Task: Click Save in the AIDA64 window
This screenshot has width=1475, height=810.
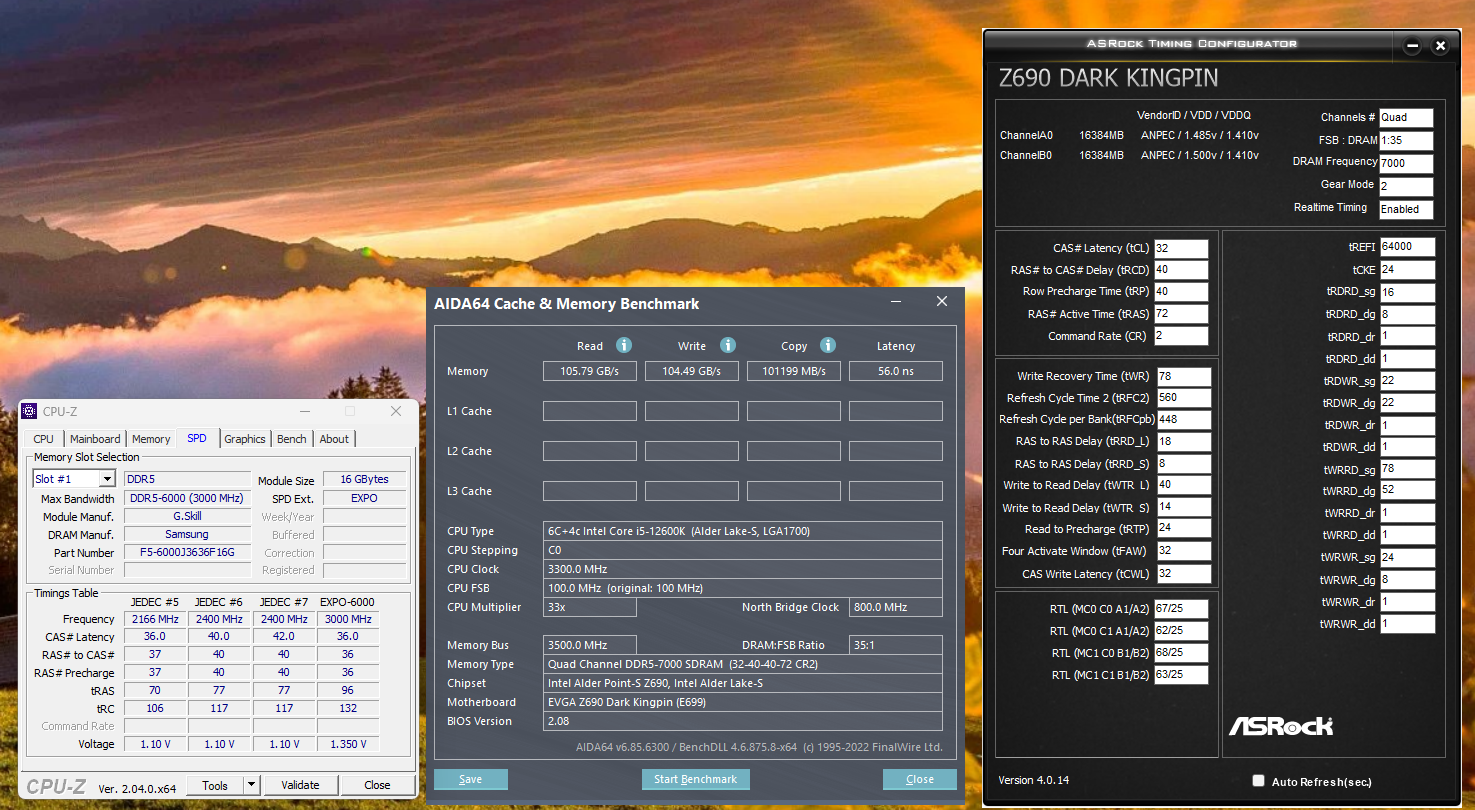Action: point(471,779)
